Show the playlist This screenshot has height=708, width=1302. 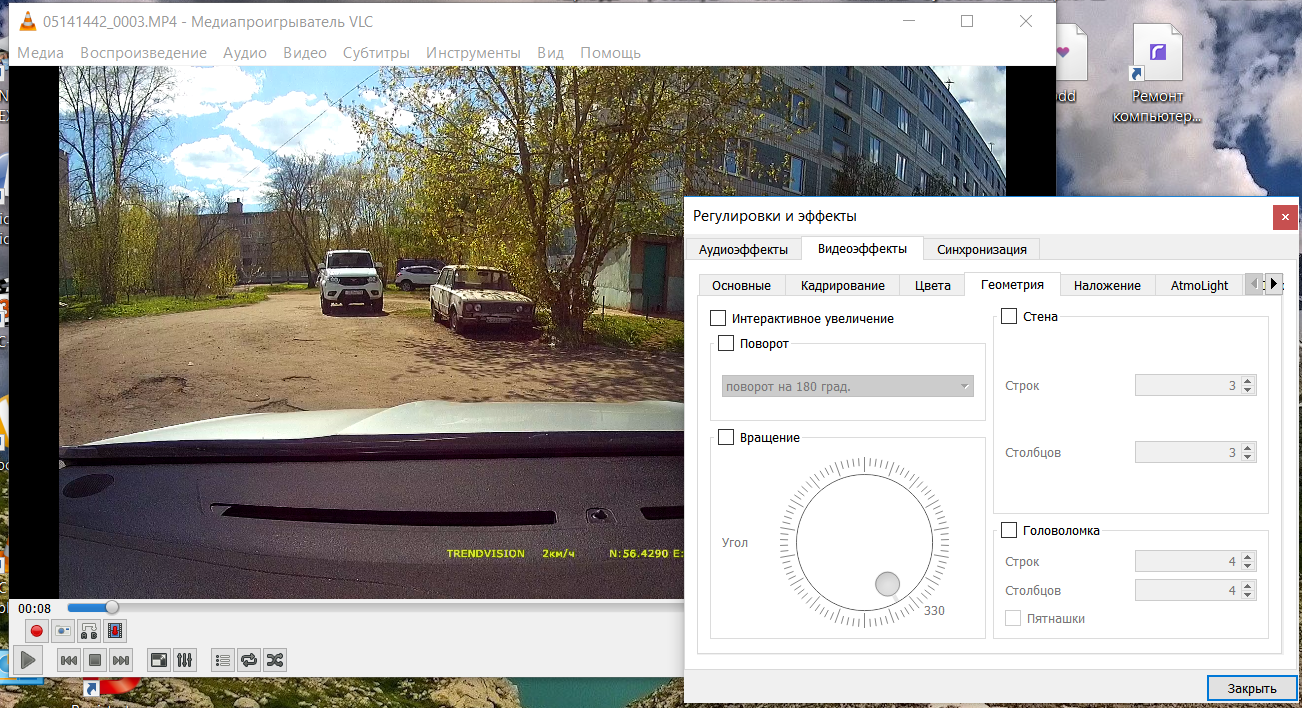[223, 660]
